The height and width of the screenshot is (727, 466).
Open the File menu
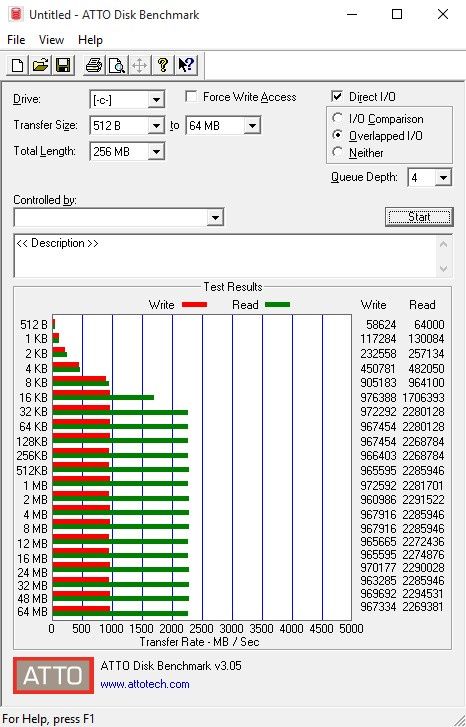16,40
